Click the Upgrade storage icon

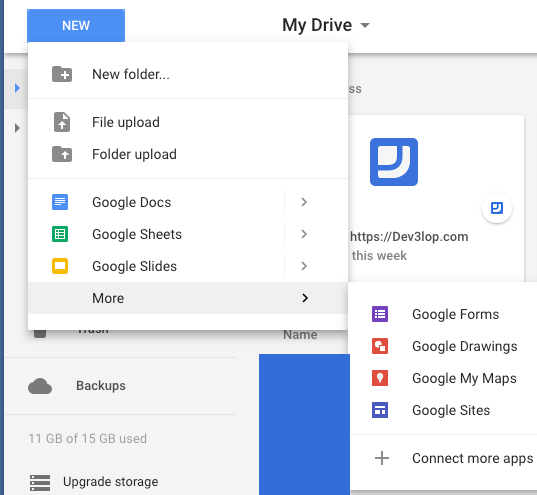(40, 483)
